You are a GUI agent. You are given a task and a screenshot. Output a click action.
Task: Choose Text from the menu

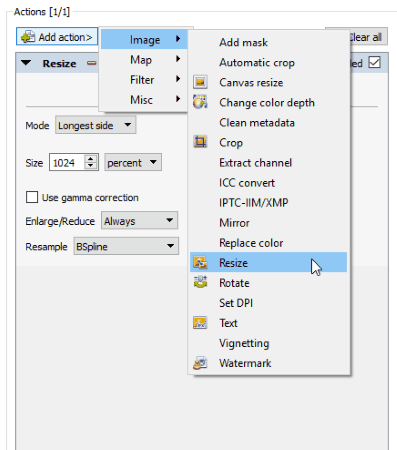tap(268, 323)
